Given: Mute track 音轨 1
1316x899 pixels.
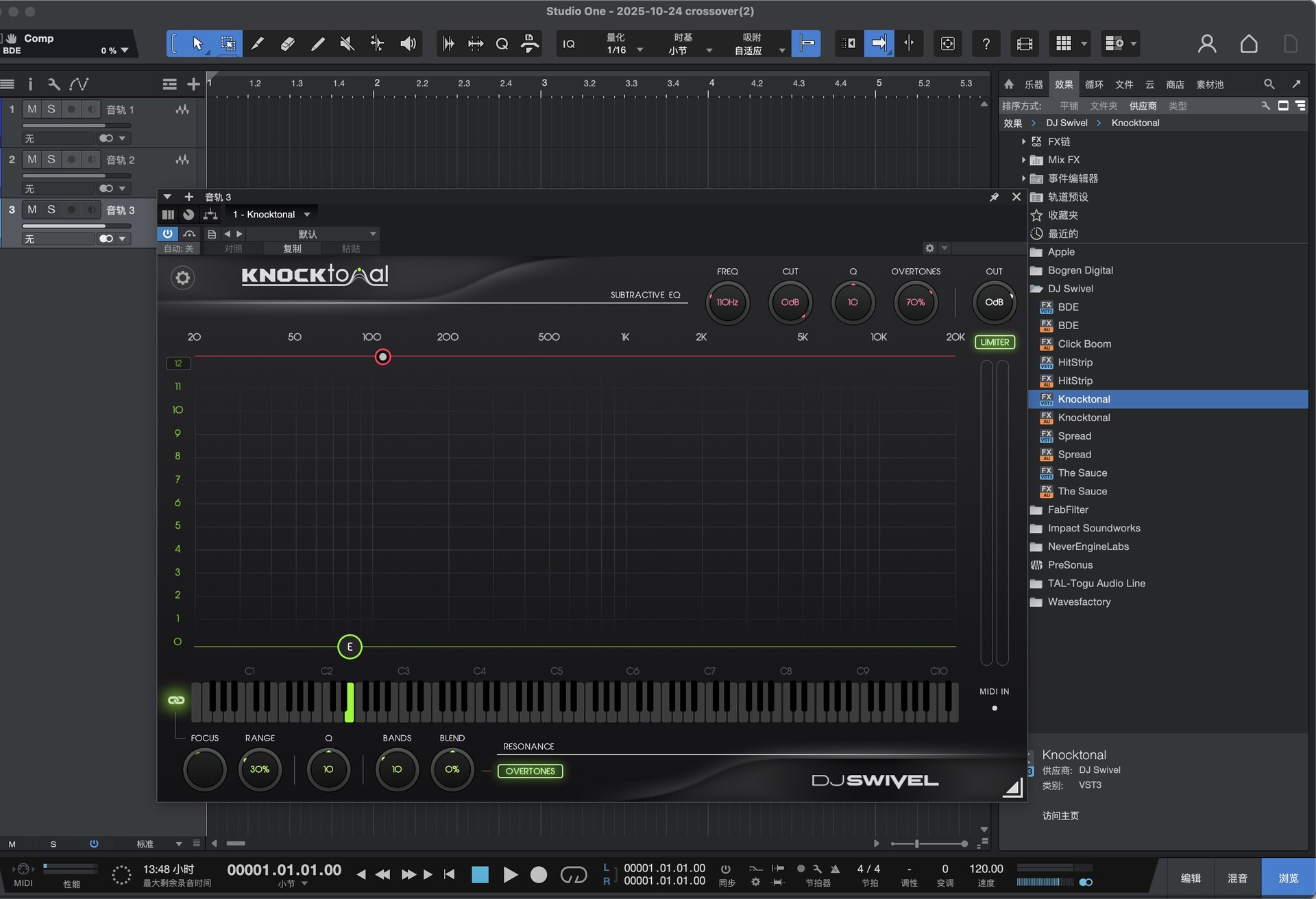Looking at the screenshot, I should [x=32, y=109].
